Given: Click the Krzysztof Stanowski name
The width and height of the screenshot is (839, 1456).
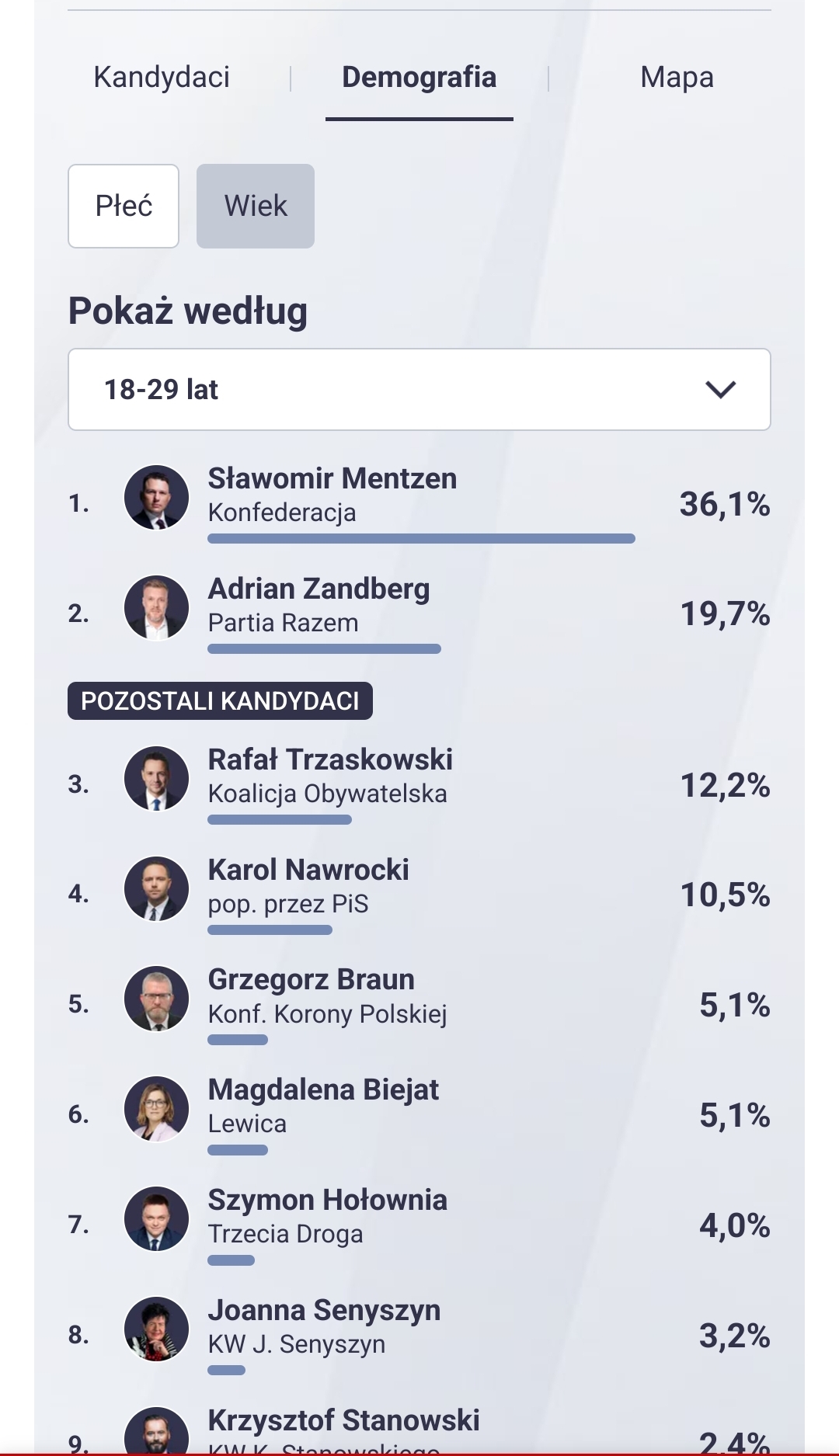Looking at the screenshot, I should coord(343,1420).
